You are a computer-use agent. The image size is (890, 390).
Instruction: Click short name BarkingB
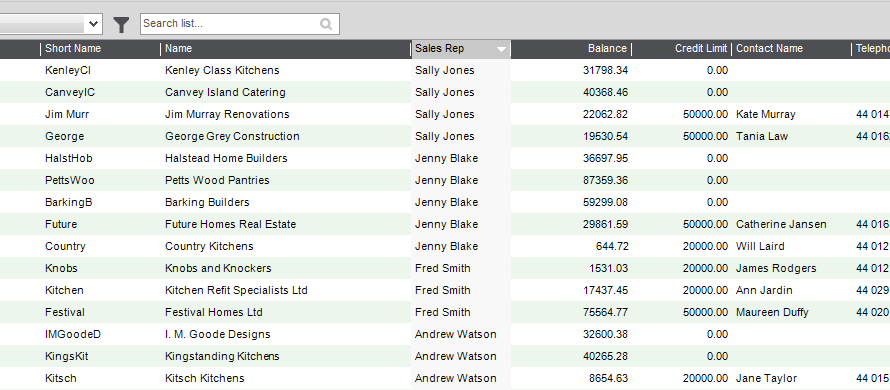[x=69, y=202]
